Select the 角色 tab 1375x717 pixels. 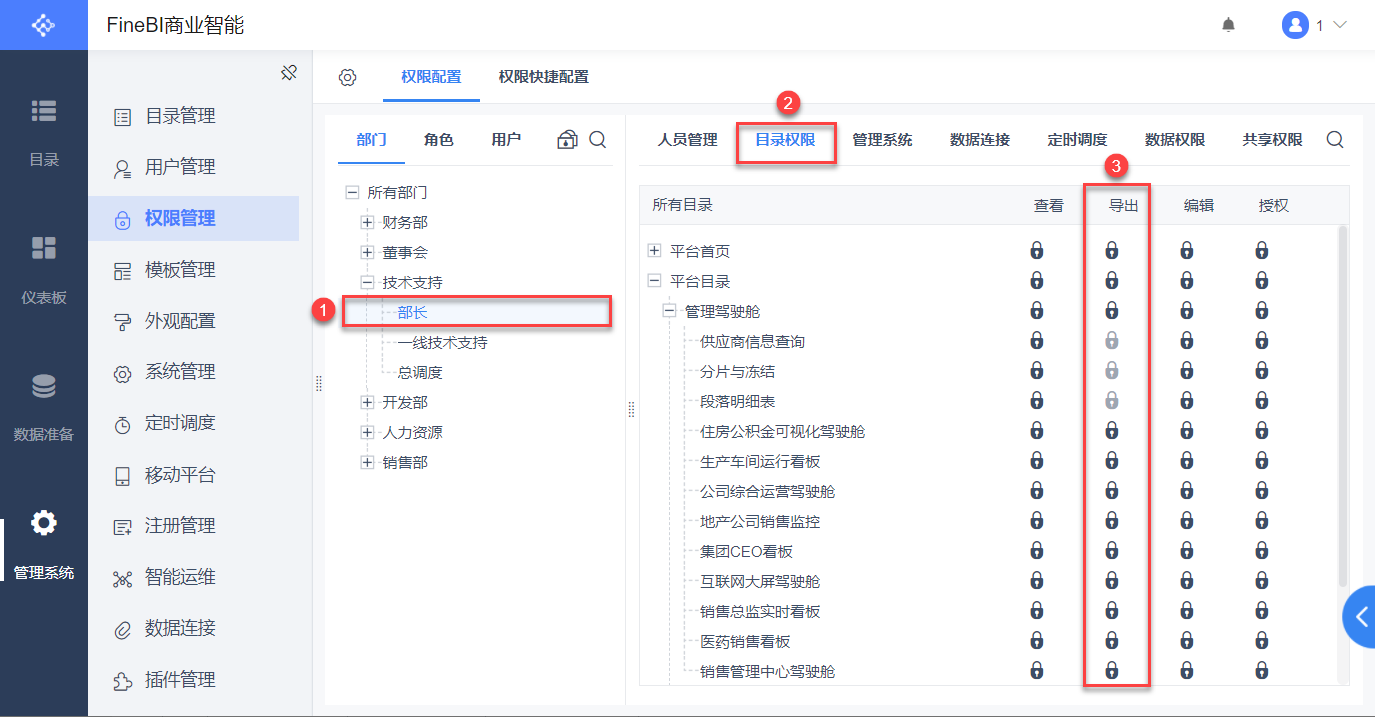point(438,140)
